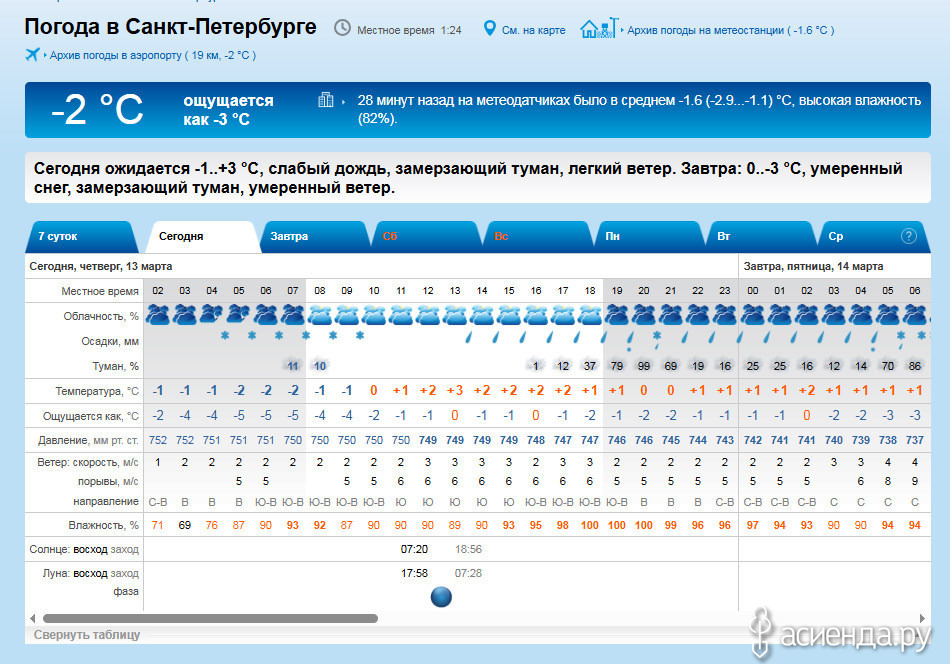Click the left scroll arrow of the table
The height and width of the screenshot is (664, 950).
coord(33,619)
